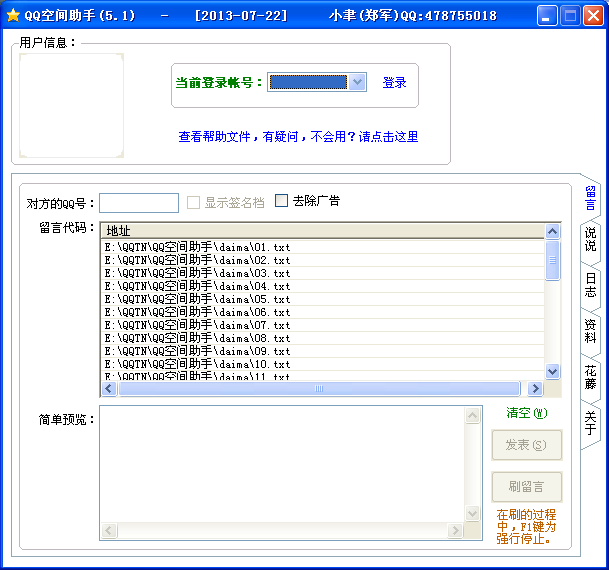The width and height of the screenshot is (609, 570).
Task: Click inside the 简单预览 preview text box
Action: point(282,472)
